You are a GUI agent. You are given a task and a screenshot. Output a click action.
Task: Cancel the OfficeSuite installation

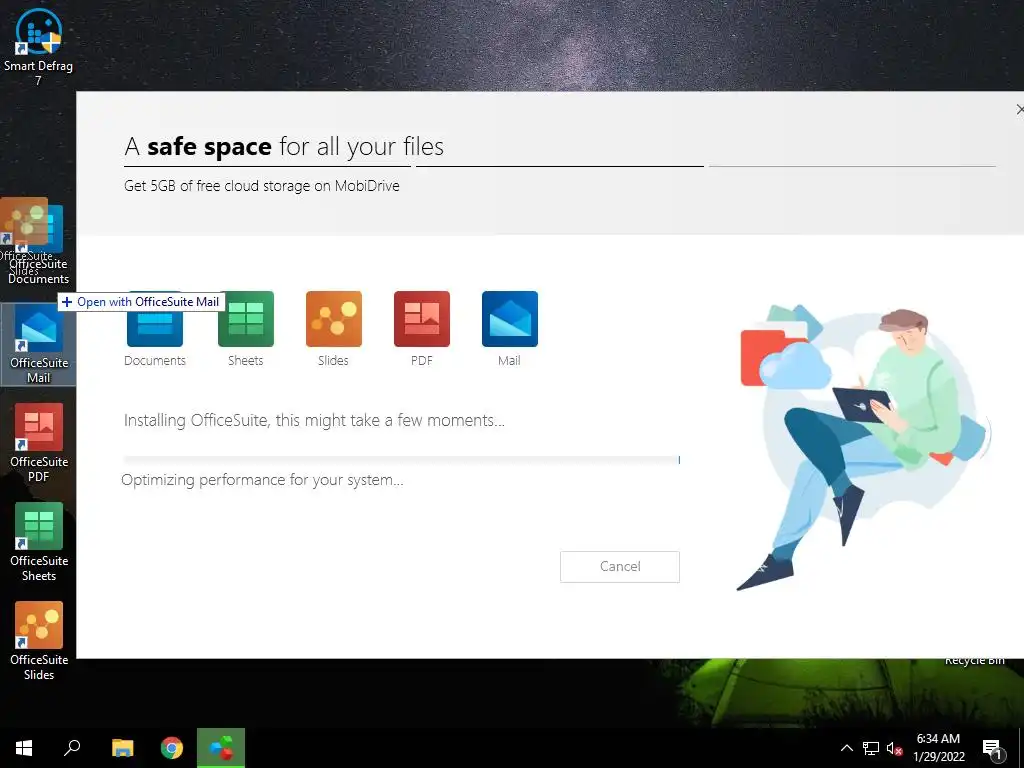pyautogui.click(x=620, y=567)
